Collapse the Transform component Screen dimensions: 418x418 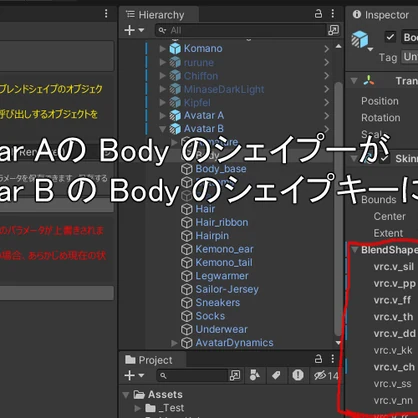(354, 81)
